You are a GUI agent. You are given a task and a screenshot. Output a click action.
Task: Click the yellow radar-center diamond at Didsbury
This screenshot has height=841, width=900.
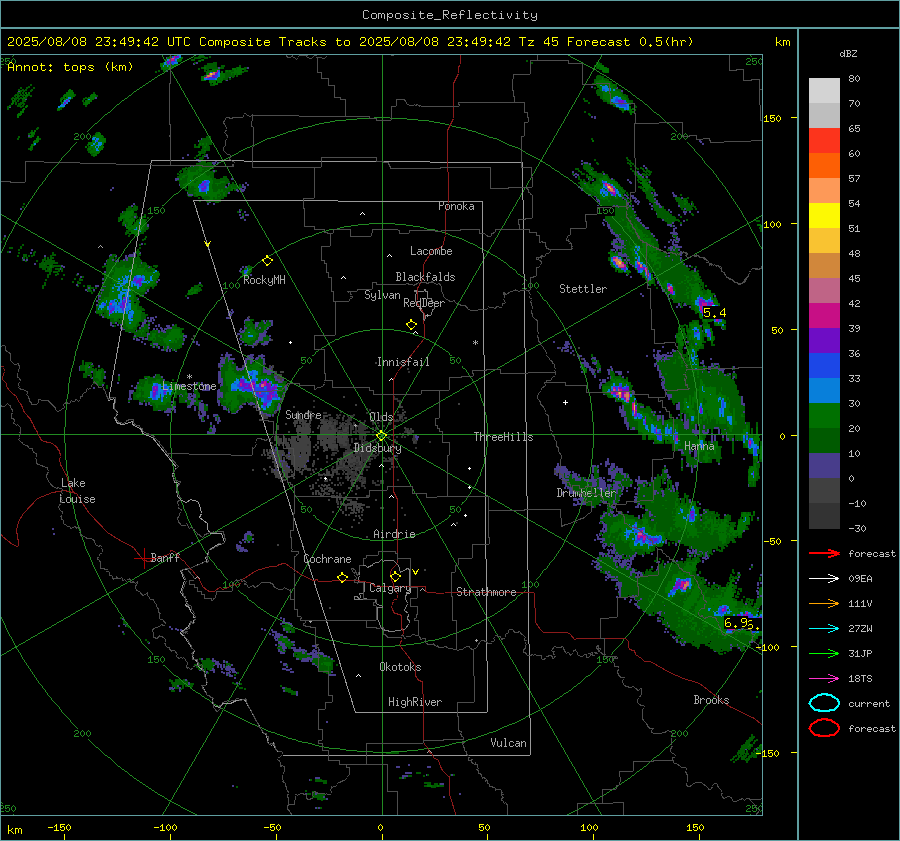click(x=381, y=435)
